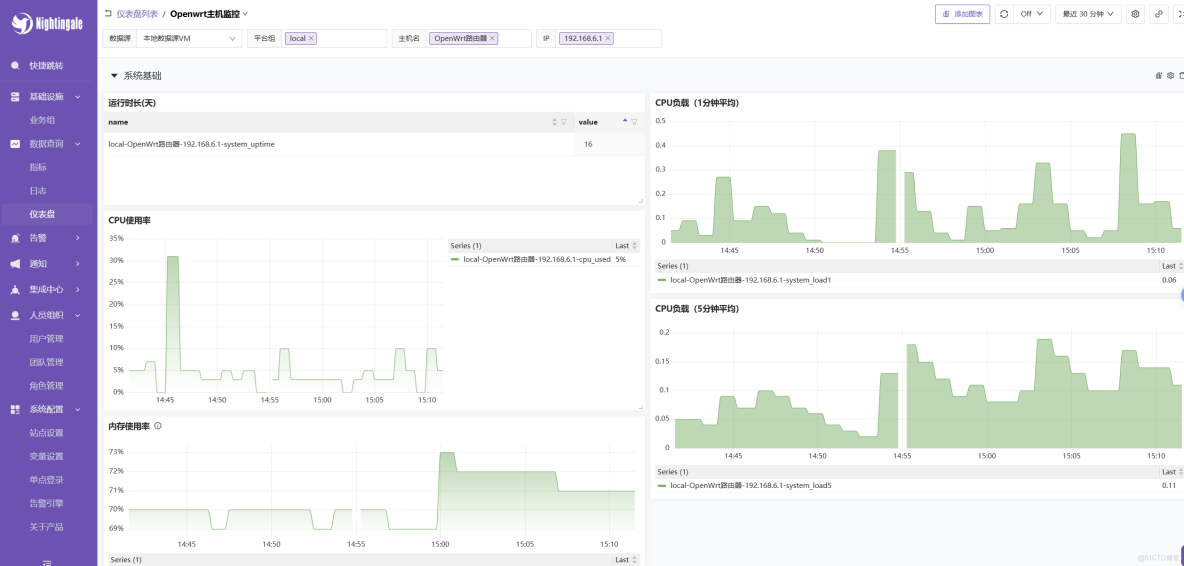1184x566 pixels.
Task: Click the info icon next to 内存使用率
Action: tap(158, 426)
